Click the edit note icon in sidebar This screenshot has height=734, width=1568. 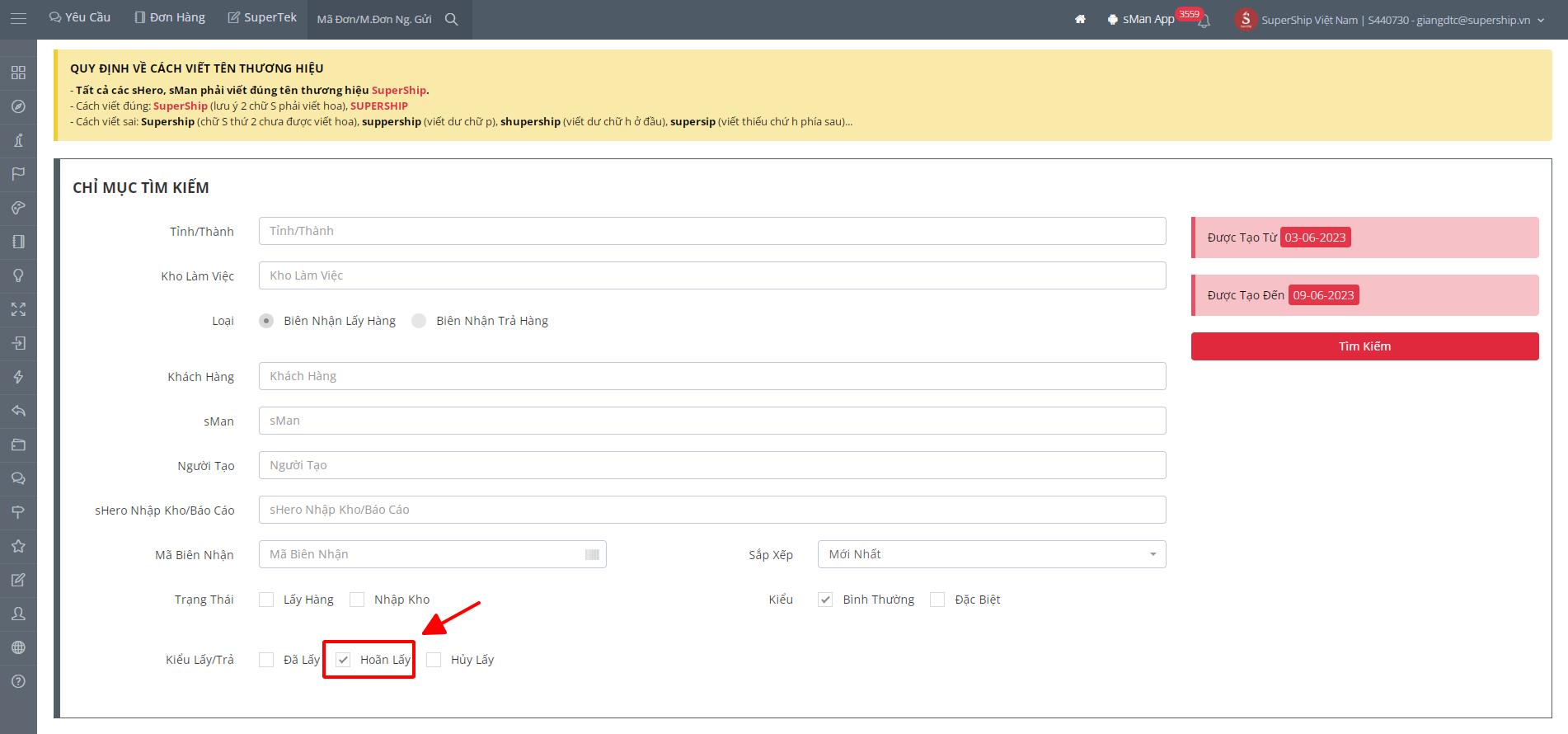click(18, 580)
